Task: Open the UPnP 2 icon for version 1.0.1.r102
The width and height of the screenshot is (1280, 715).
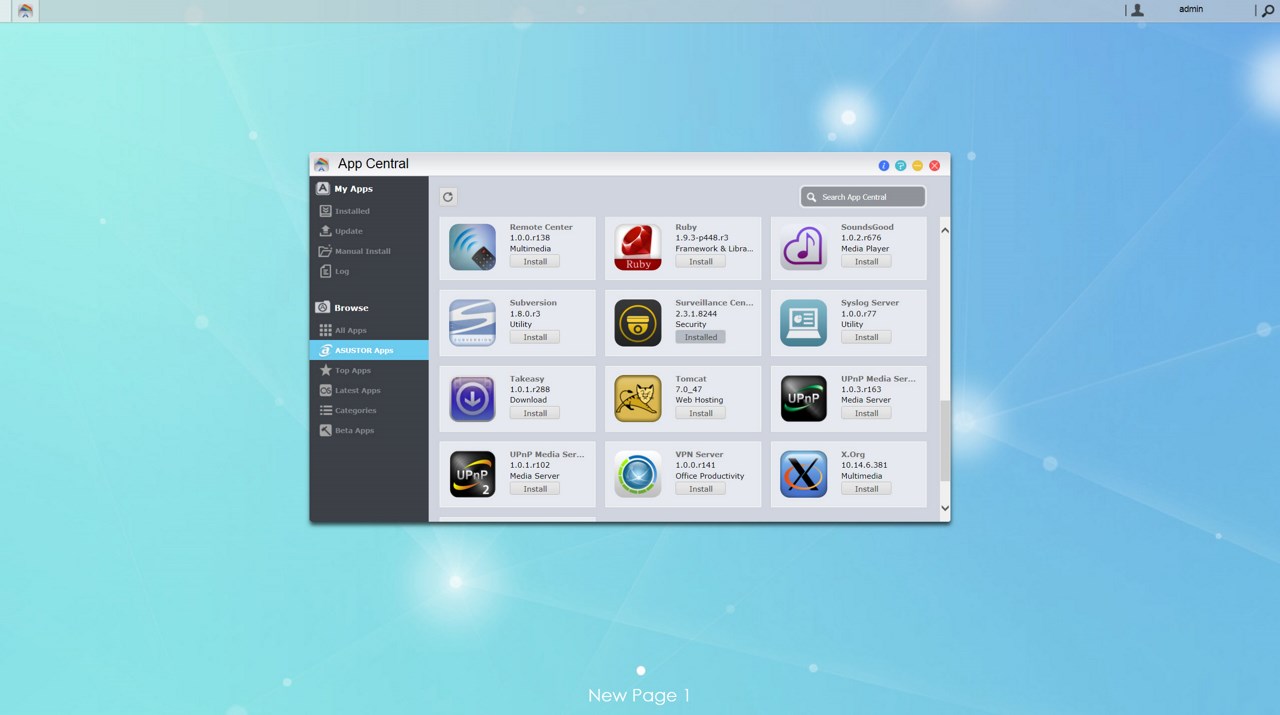Action: (x=472, y=474)
